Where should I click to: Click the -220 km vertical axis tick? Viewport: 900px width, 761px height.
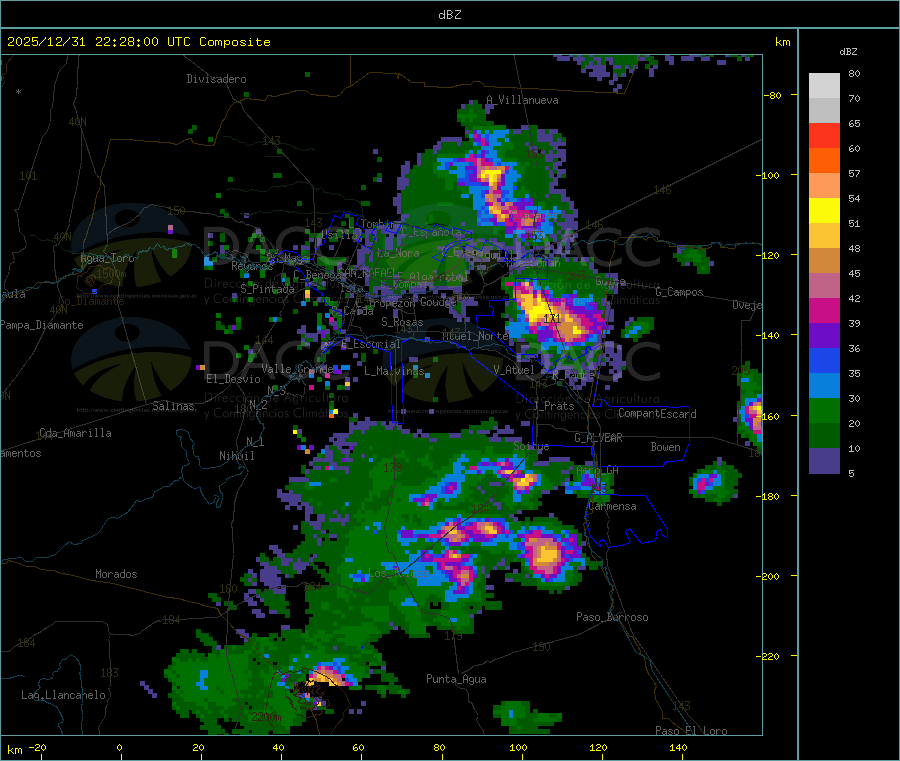click(767, 656)
